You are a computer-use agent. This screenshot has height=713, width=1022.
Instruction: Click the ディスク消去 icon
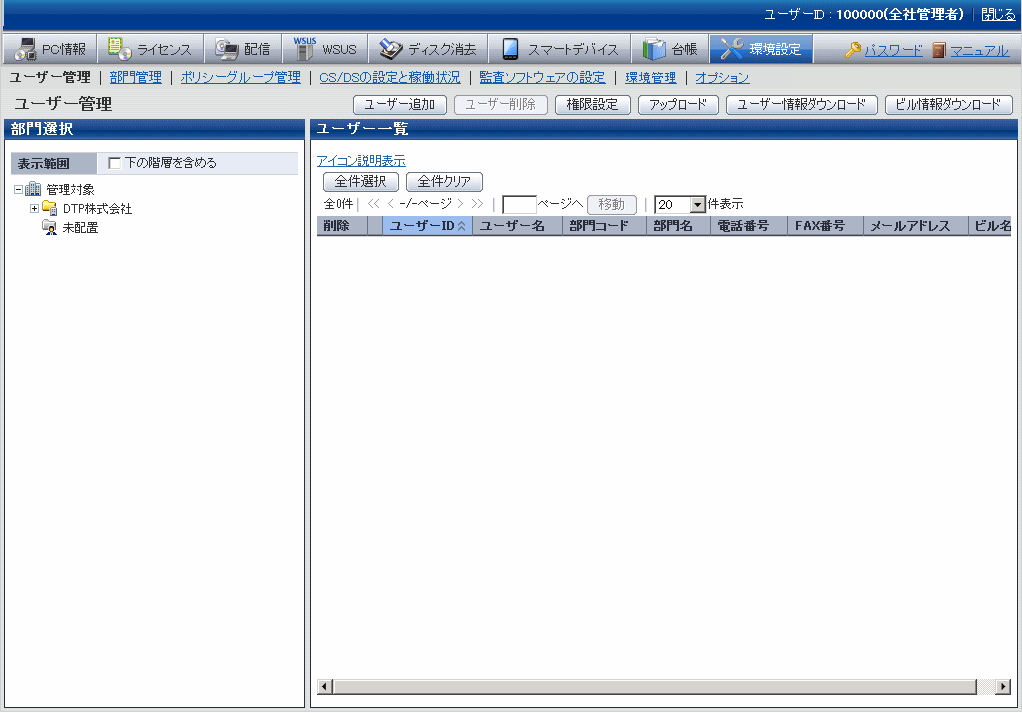click(x=391, y=49)
